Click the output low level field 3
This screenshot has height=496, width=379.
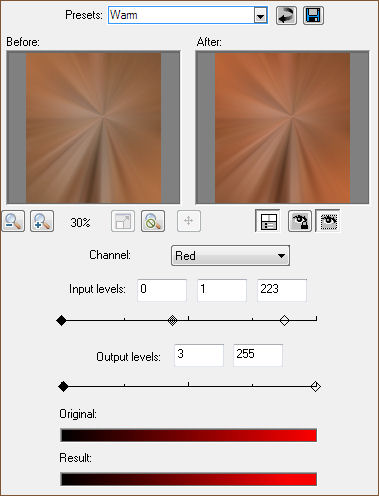[199, 355]
